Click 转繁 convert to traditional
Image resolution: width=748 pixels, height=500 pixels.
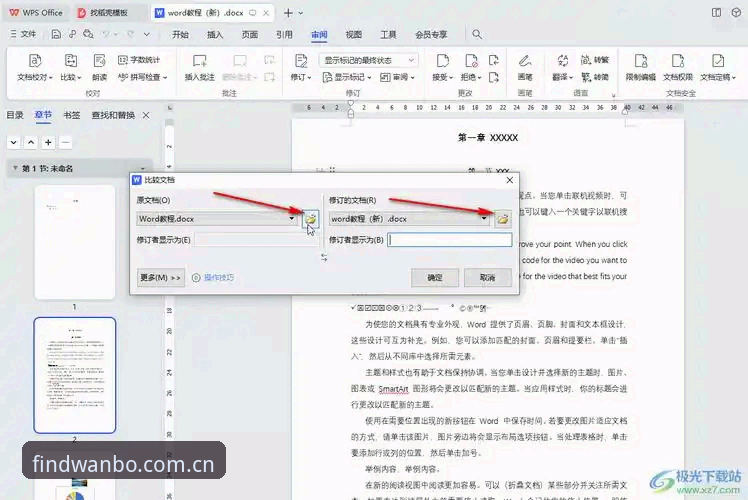595,60
